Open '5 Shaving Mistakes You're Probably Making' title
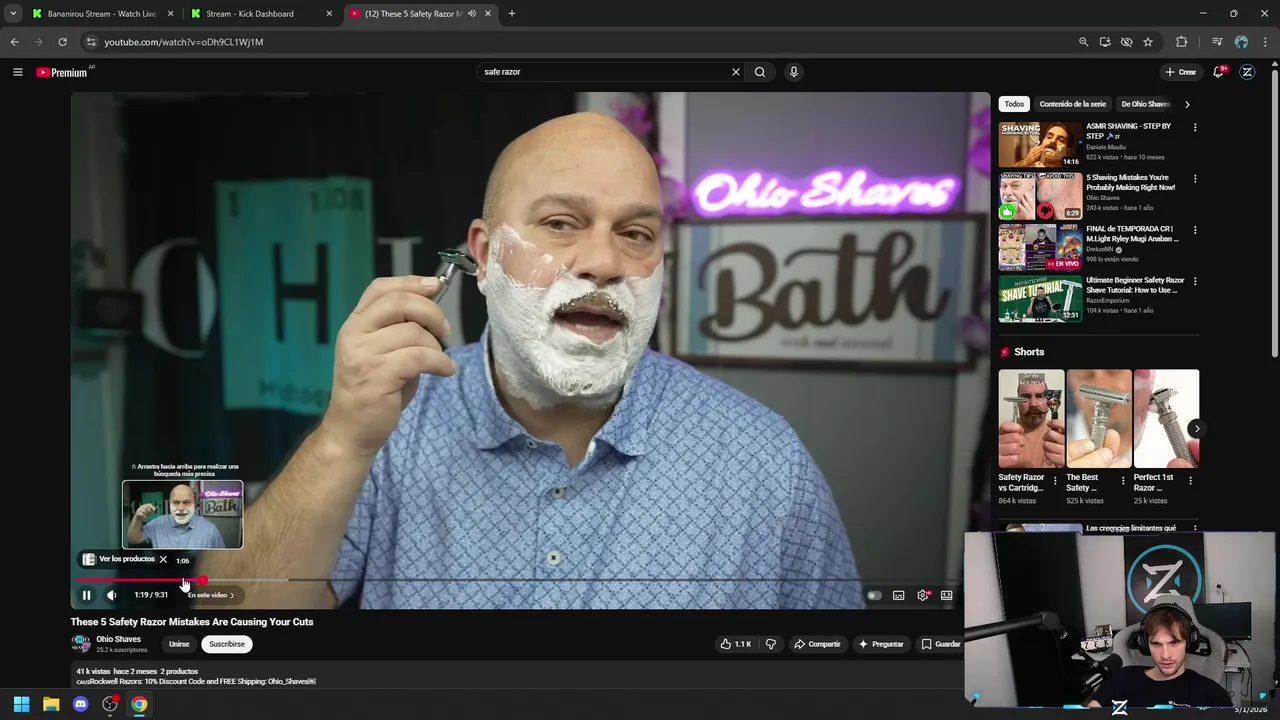1280x720 pixels. (x=1130, y=182)
